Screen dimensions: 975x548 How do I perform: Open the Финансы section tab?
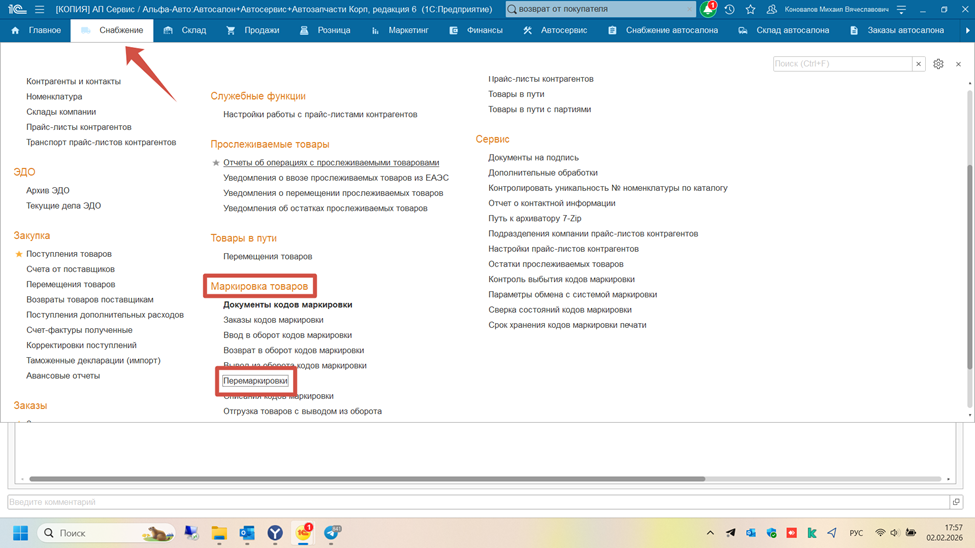476,30
